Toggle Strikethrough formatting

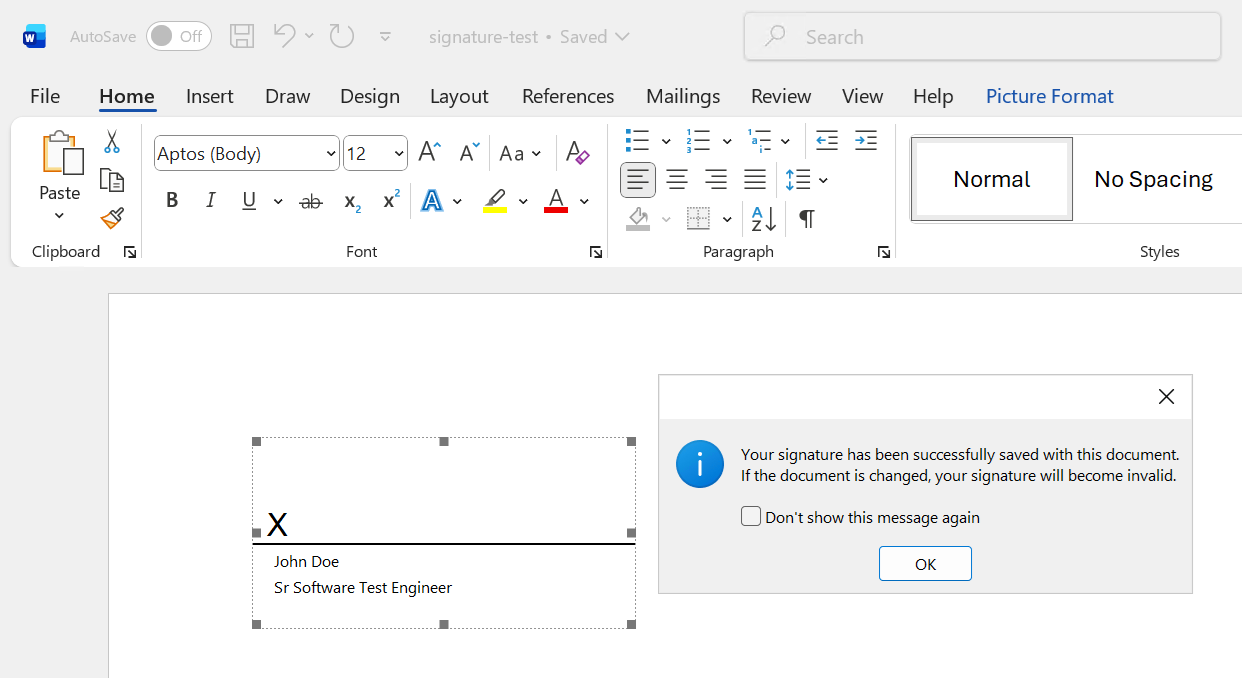click(x=311, y=201)
